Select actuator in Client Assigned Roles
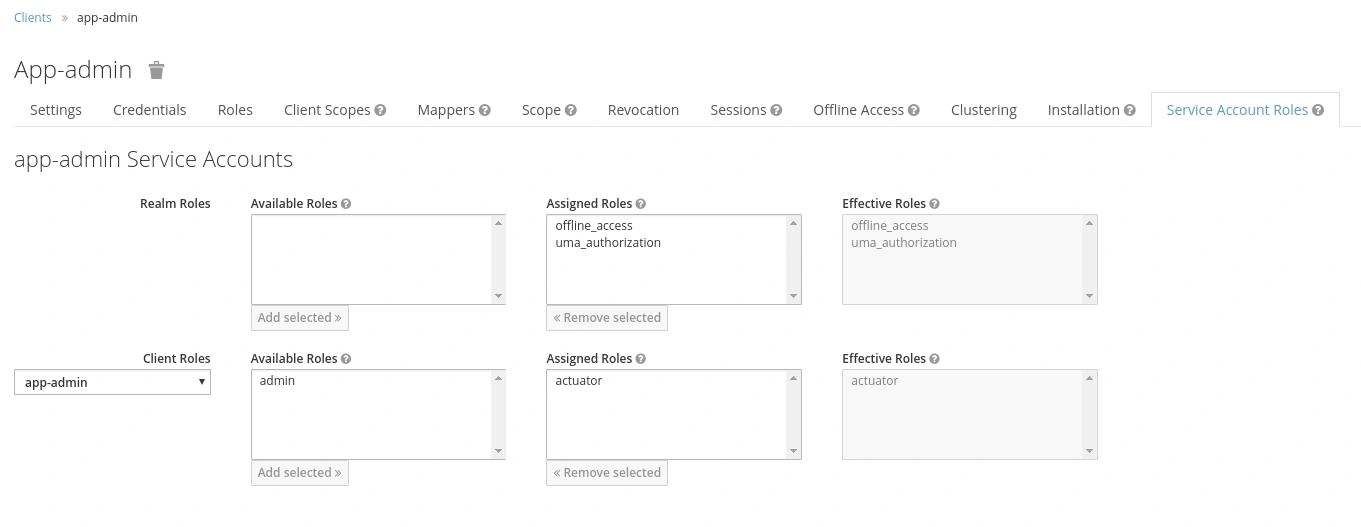This screenshot has height=527, width=1361. pos(579,381)
